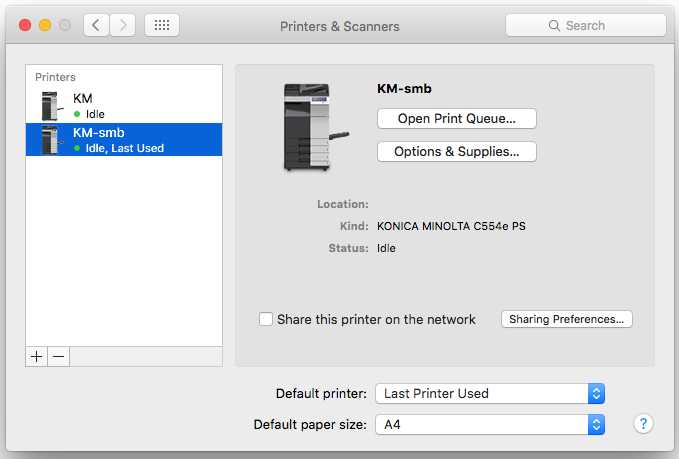Close the Printers & Scanners window
The height and width of the screenshot is (459, 679).
click(25, 25)
